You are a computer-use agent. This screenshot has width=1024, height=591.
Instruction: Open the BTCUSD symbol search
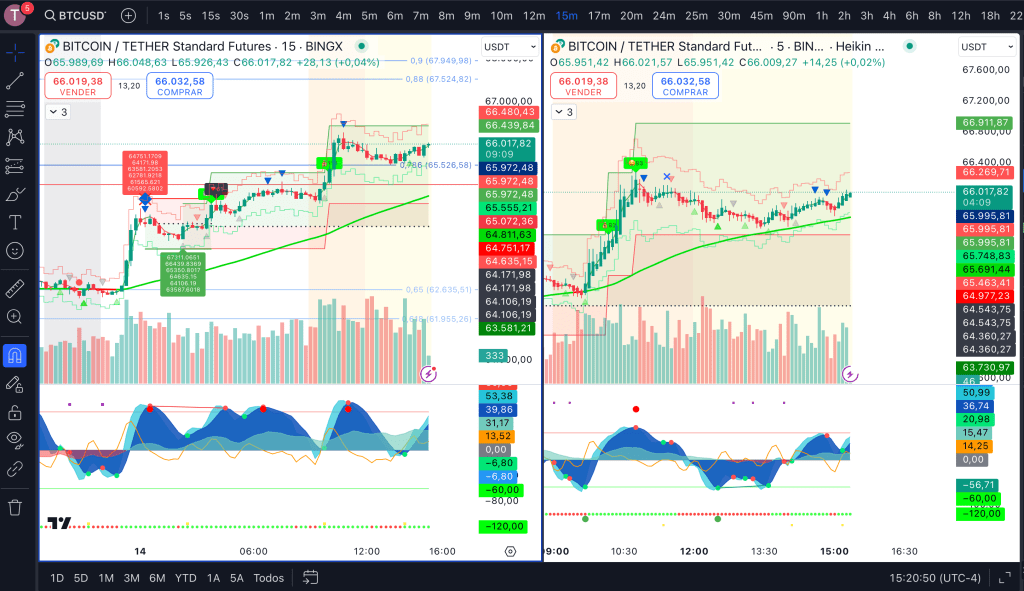coord(74,16)
